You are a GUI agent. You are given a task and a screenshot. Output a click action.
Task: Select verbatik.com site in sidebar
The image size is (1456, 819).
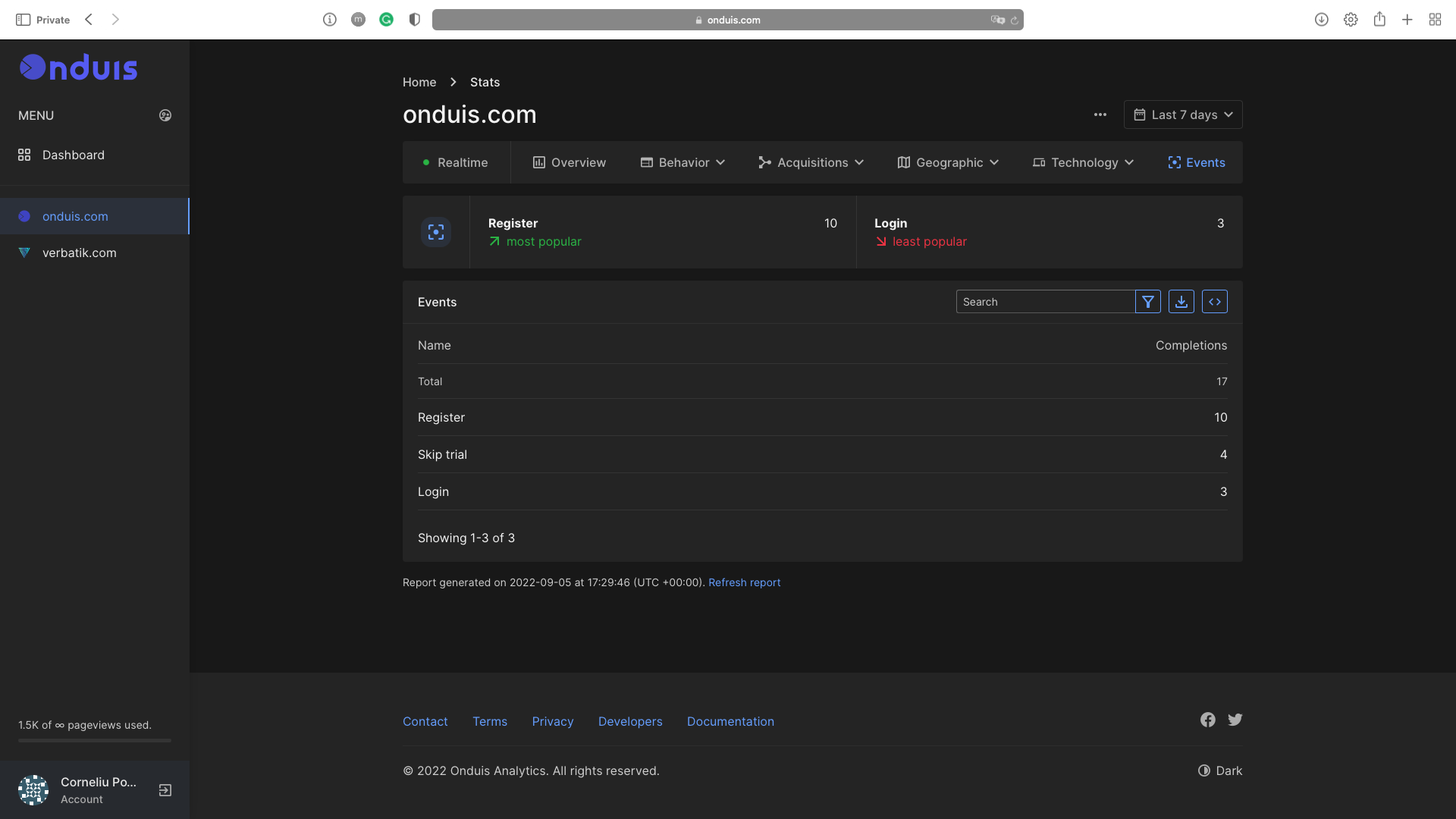(x=95, y=253)
